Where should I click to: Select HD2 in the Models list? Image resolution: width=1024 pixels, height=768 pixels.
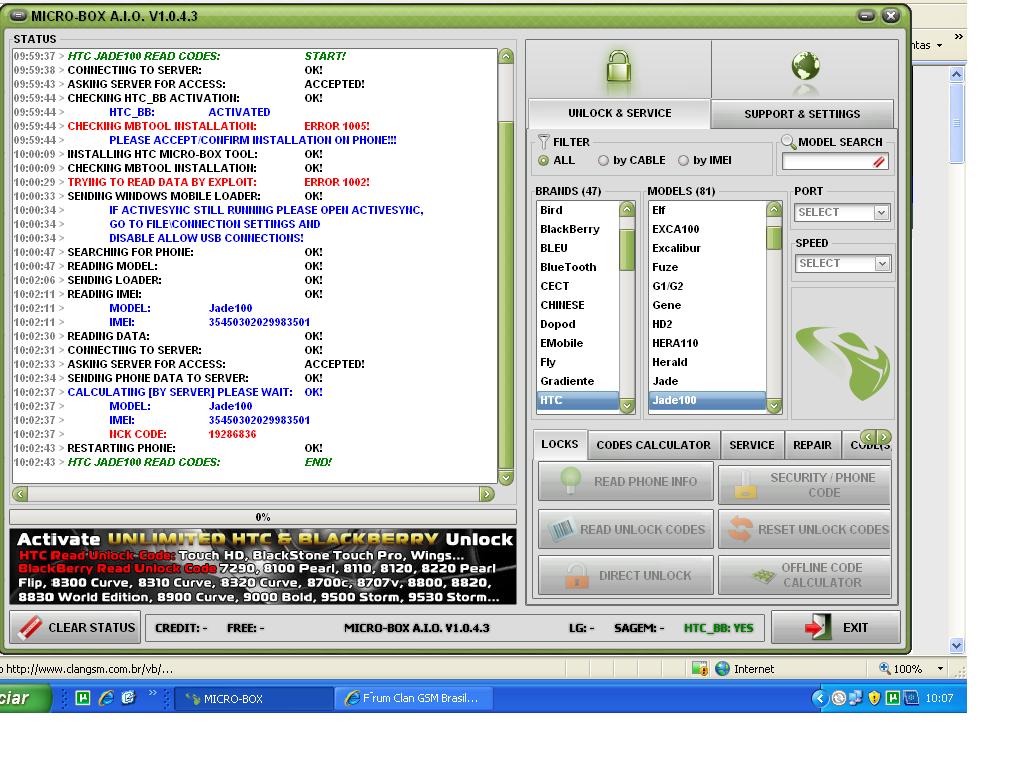coord(707,324)
